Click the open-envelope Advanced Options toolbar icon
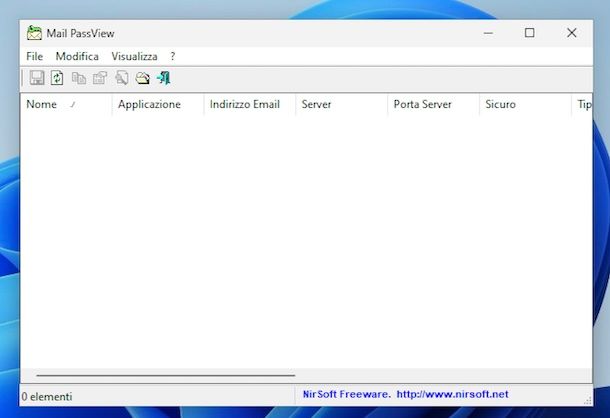The image size is (610, 418). click(143, 78)
